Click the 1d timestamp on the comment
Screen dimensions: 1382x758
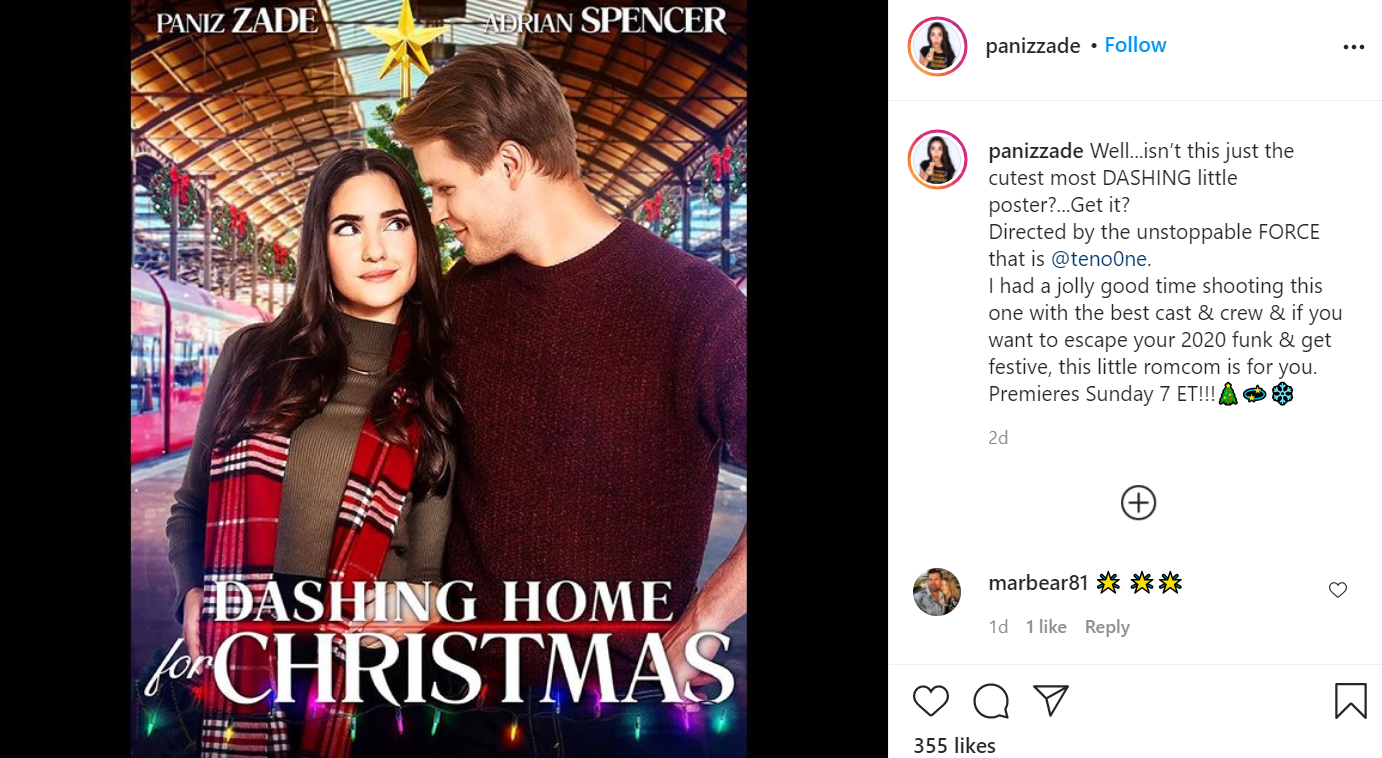(997, 626)
